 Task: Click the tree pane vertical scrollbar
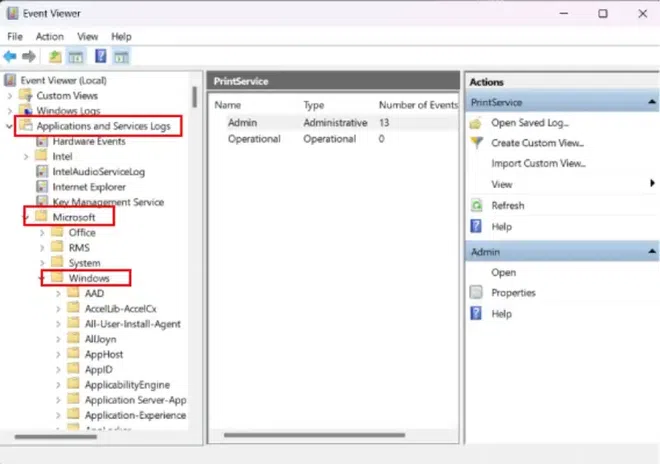tap(194, 96)
